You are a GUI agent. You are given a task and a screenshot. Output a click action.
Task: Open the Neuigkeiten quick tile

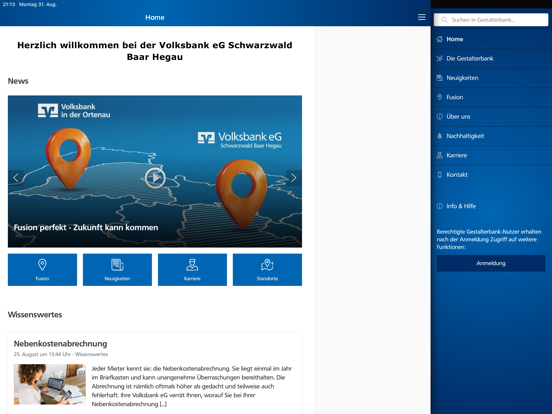(117, 270)
